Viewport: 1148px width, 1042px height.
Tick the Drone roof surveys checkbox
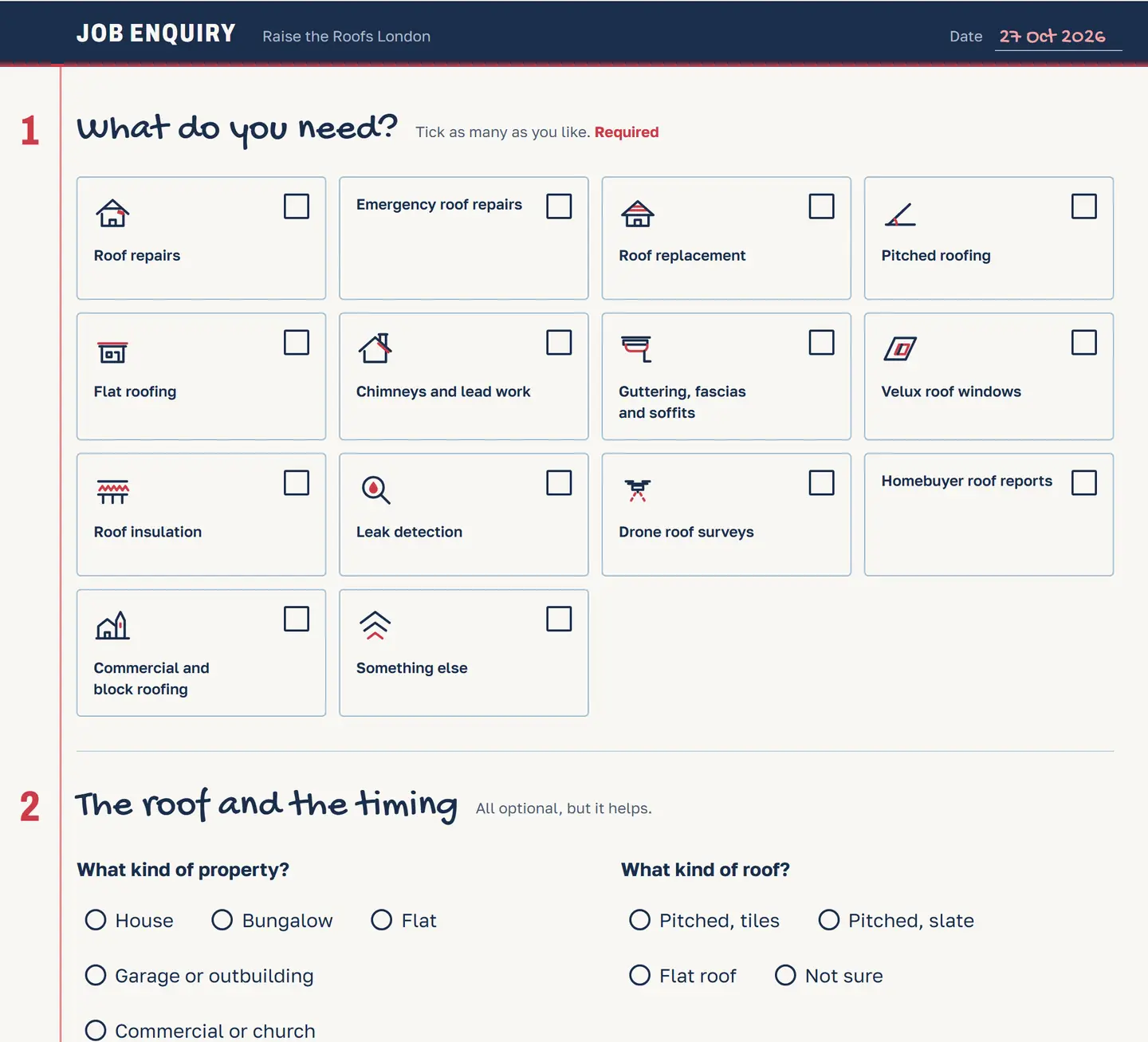point(822,483)
